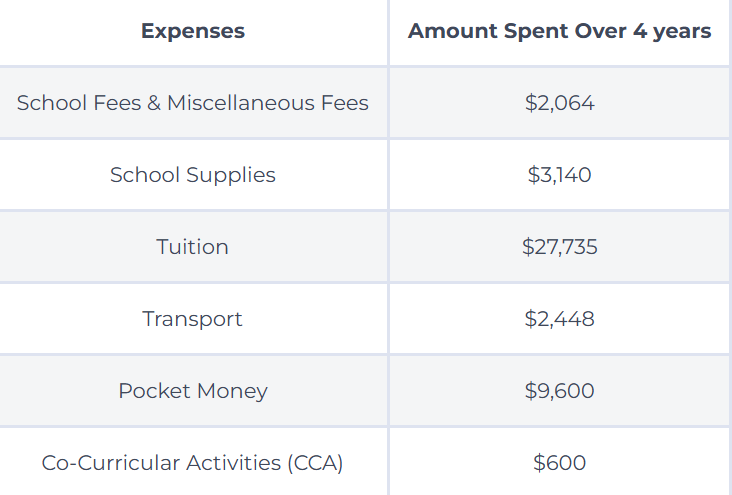Click the Tuition expense cell

pos(192,247)
